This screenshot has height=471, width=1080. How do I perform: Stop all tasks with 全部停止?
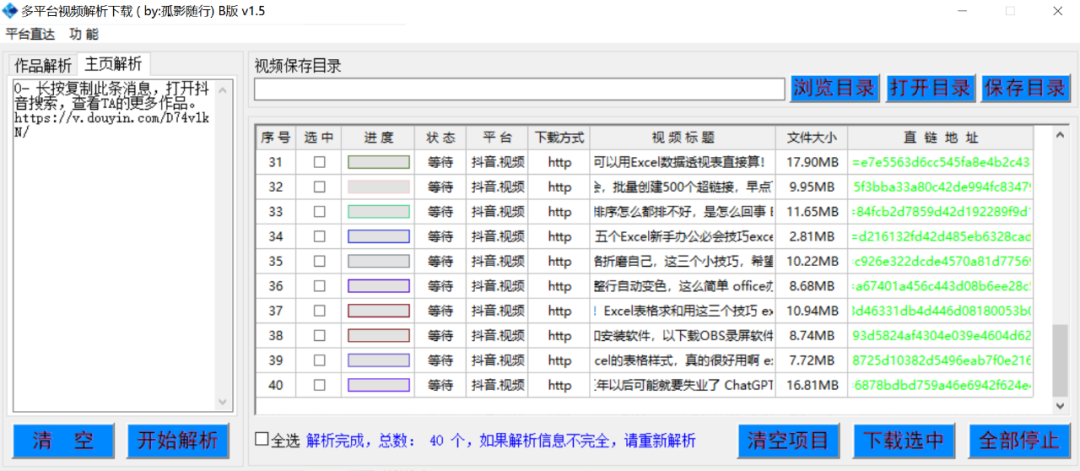pyautogui.click(x=1018, y=441)
